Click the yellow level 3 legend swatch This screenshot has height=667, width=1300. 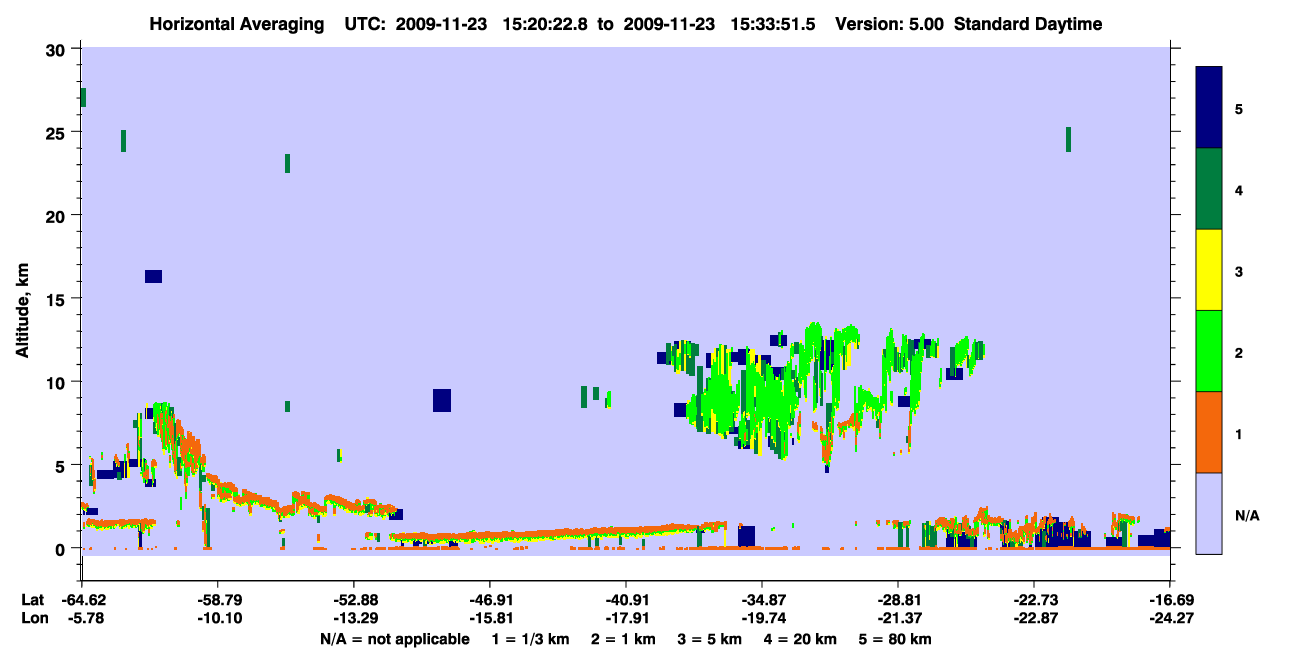[1209, 270]
